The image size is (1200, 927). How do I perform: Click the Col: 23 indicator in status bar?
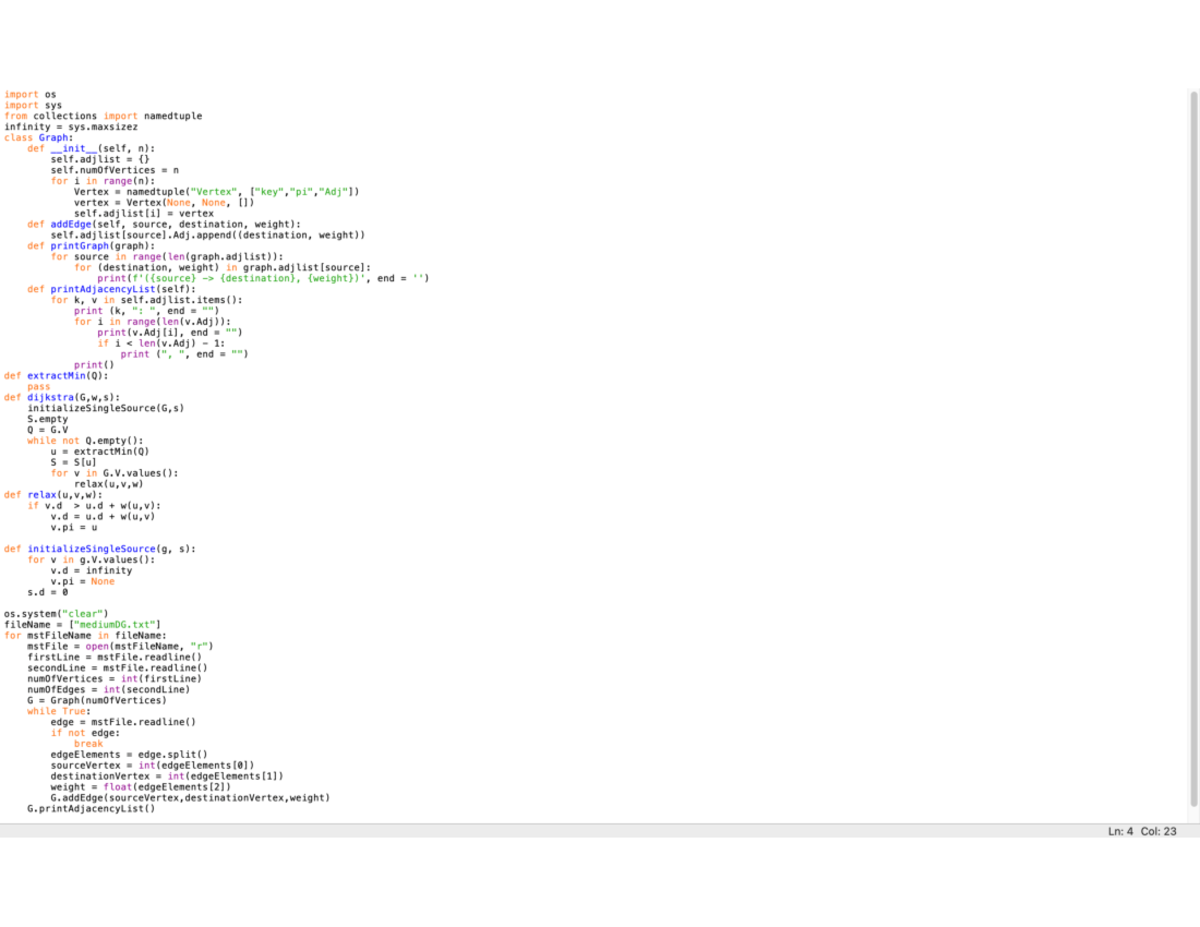click(x=1158, y=832)
